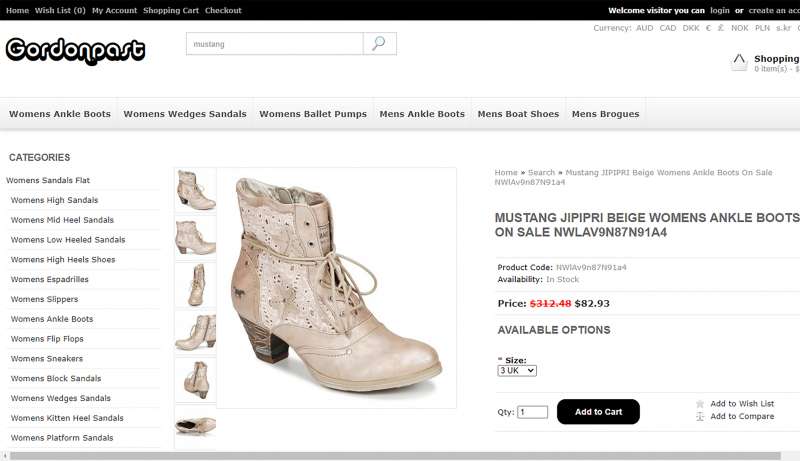The height and width of the screenshot is (461, 800).
Task: Open Mens Boat Shoes navigation tab
Action: pos(518,114)
